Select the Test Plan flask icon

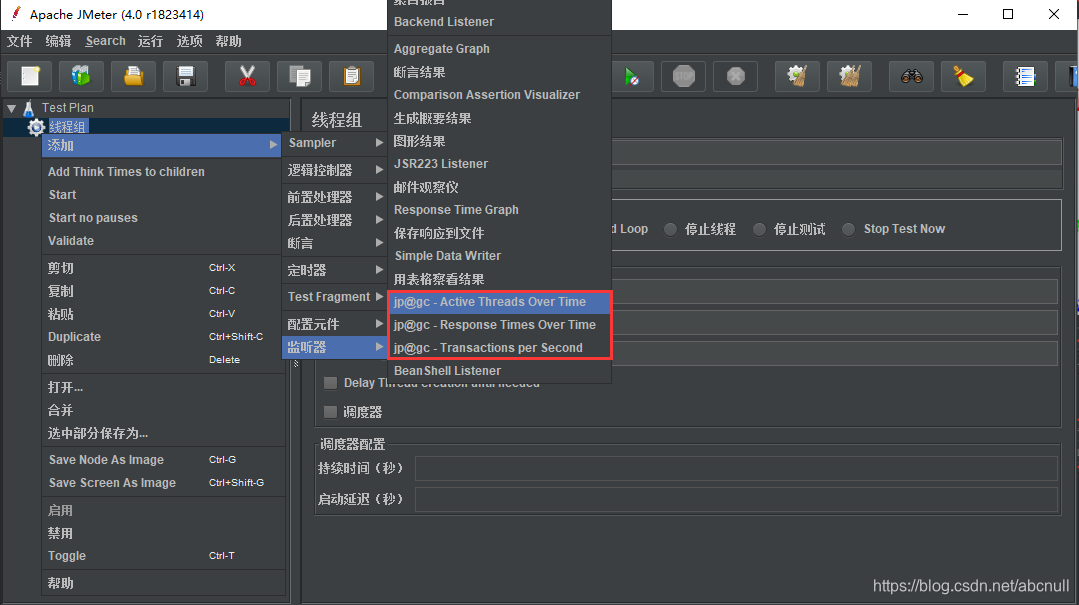pyautogui.click(x=29, y=108)
